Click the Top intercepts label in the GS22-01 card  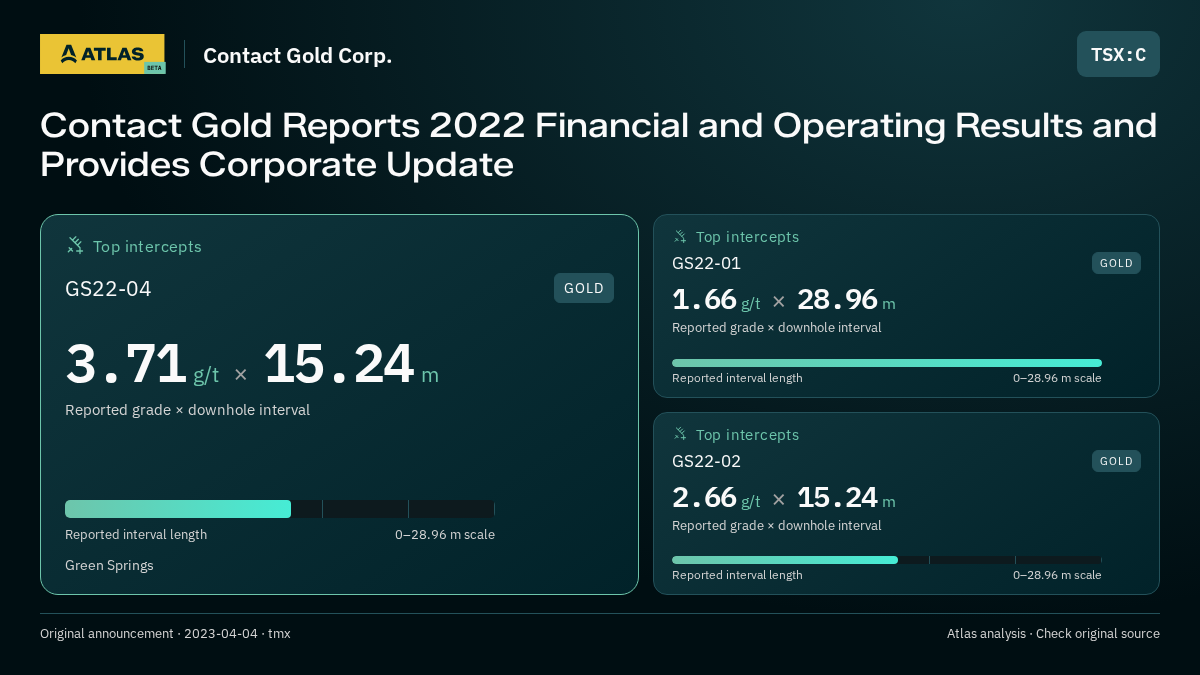coord(747,237)
